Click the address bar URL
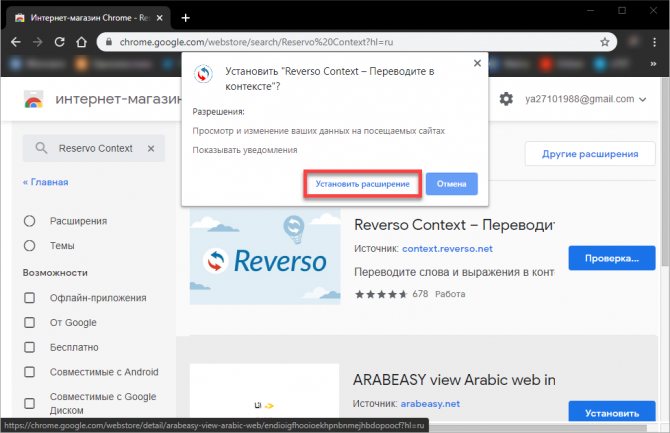Screen dimensions: 670x433 pyautogui.click(x=256, y=42)
